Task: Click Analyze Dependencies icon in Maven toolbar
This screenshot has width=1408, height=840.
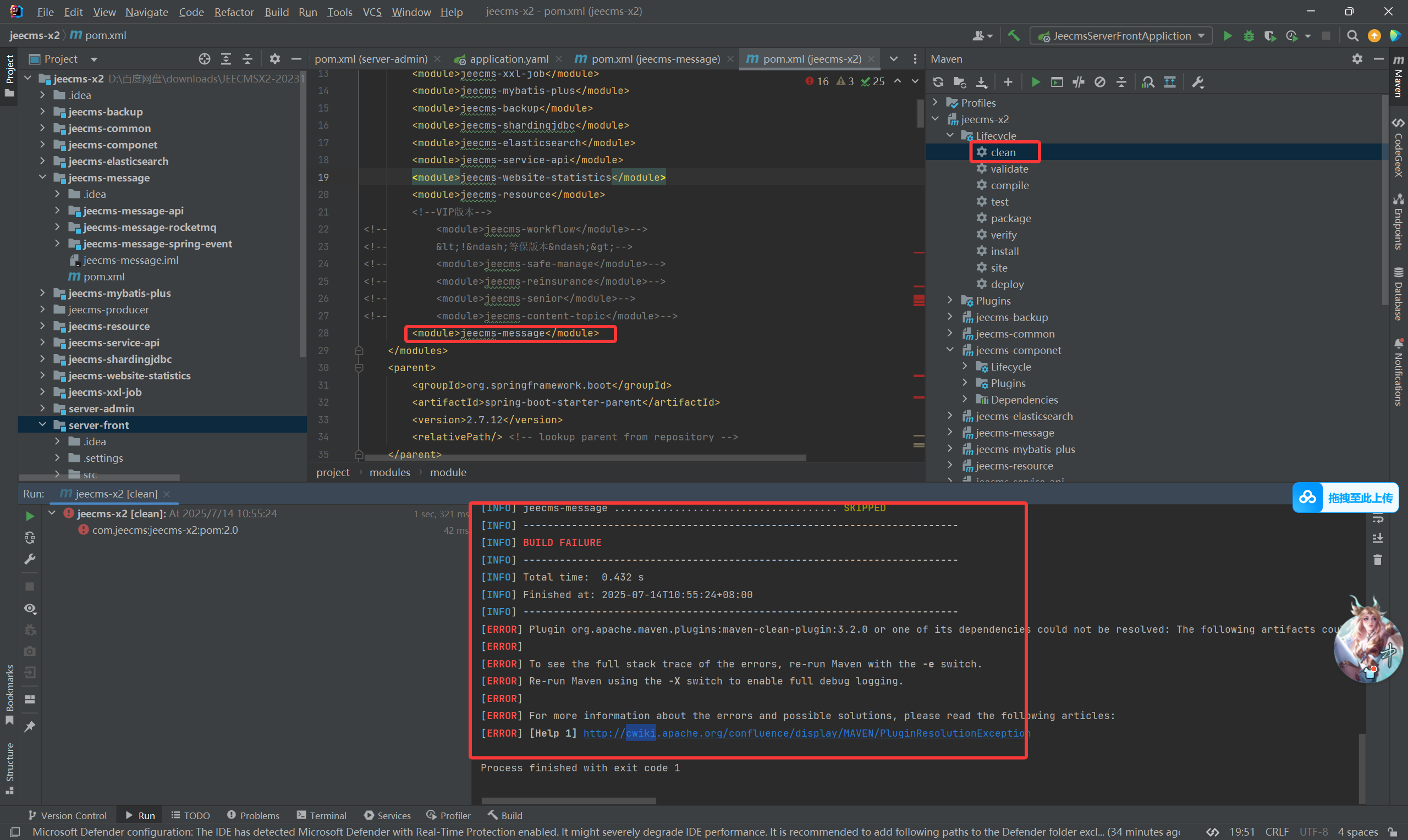Action: click(x=1147, y=82)
